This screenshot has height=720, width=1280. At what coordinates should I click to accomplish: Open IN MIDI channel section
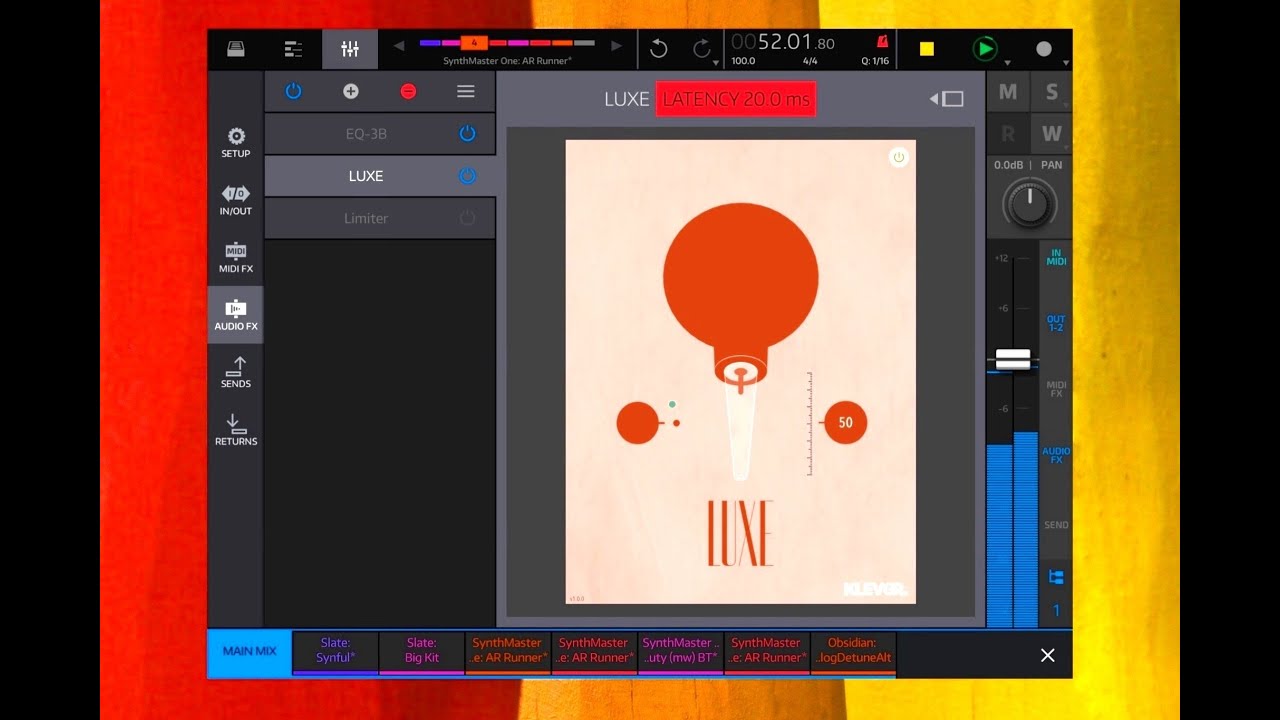click(x=1056, y=258)
